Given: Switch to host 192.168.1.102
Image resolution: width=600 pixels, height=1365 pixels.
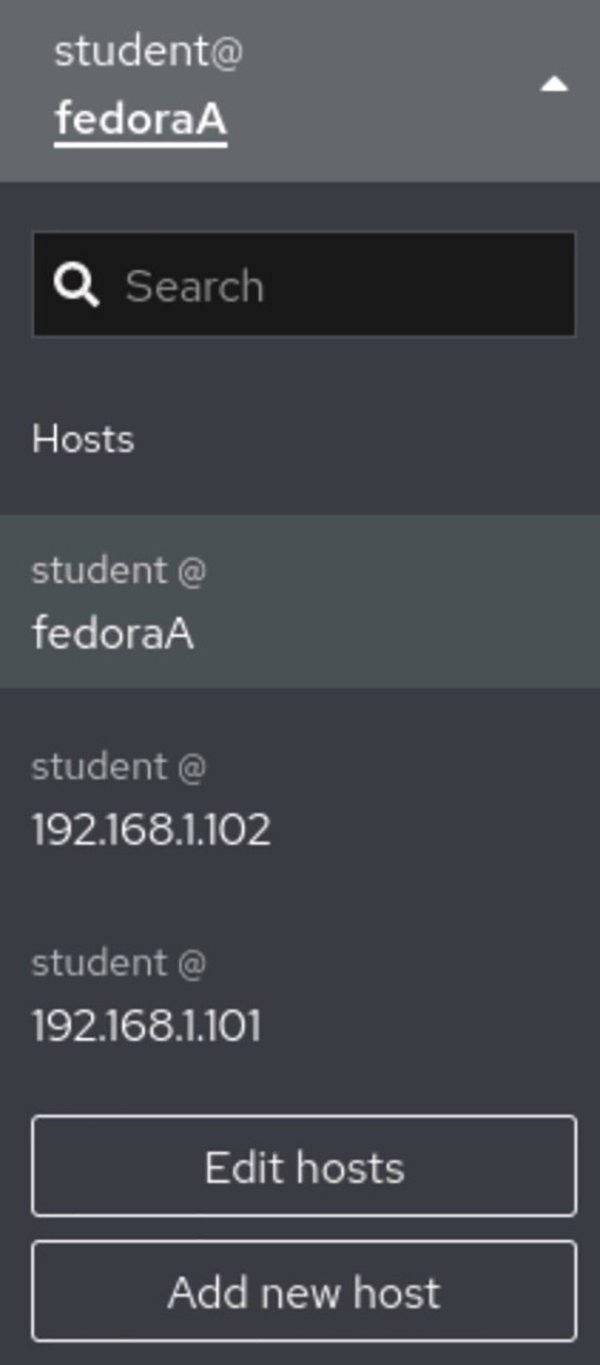Looking at the screenshot, I should [x=151, y=829].
